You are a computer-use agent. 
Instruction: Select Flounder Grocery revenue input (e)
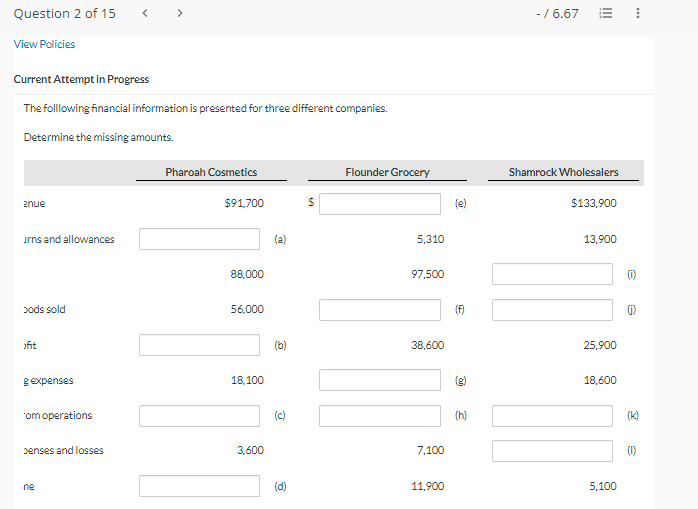click(x=380, y=204)
